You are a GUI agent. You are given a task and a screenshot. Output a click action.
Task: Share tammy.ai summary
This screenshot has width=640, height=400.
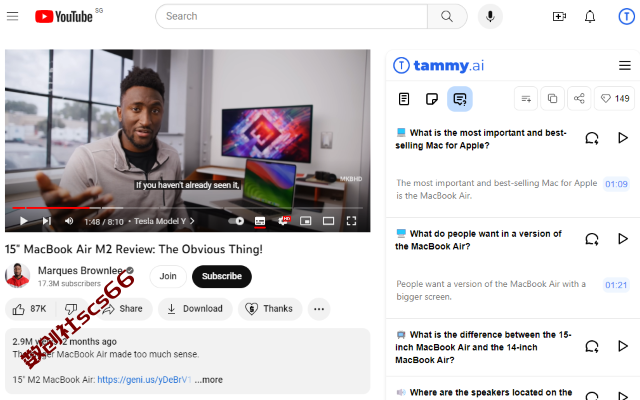[x=579, y=98]
